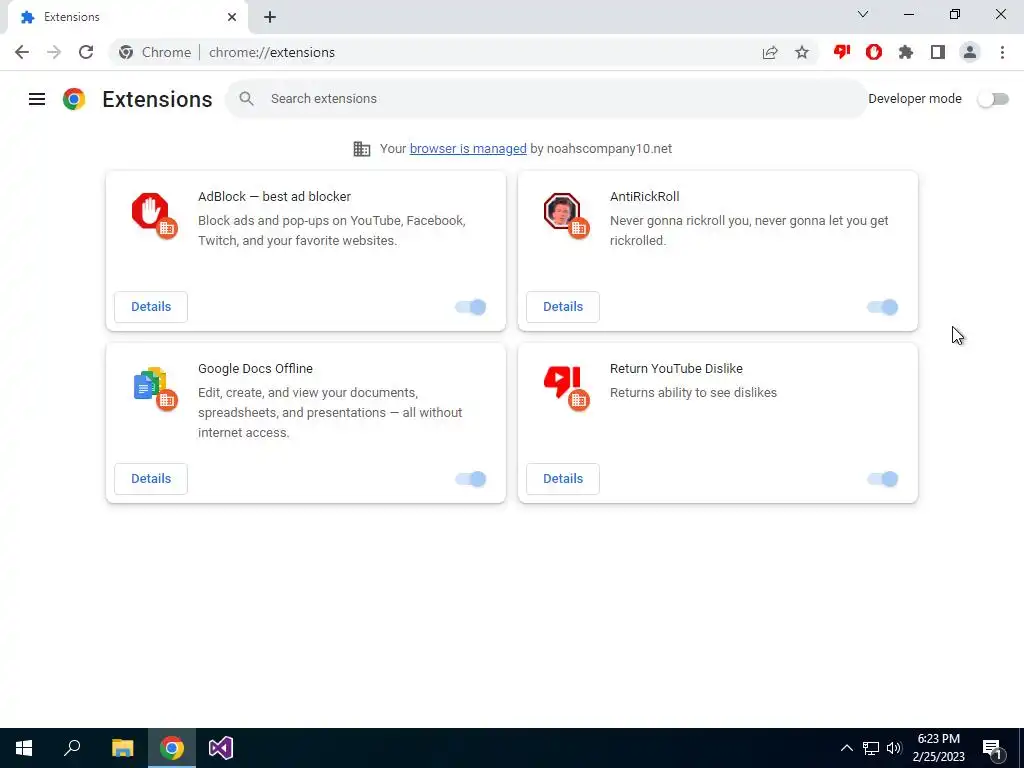This screenshot has height=768, width=1024.
Task: Toggle Google Docs Offline extension off
Action: click(x=471, y=479)
